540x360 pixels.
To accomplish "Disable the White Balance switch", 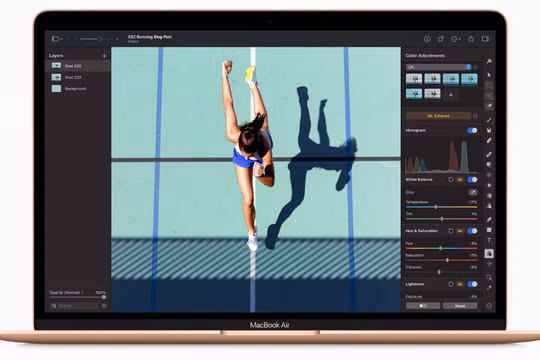I will [472, 179].
